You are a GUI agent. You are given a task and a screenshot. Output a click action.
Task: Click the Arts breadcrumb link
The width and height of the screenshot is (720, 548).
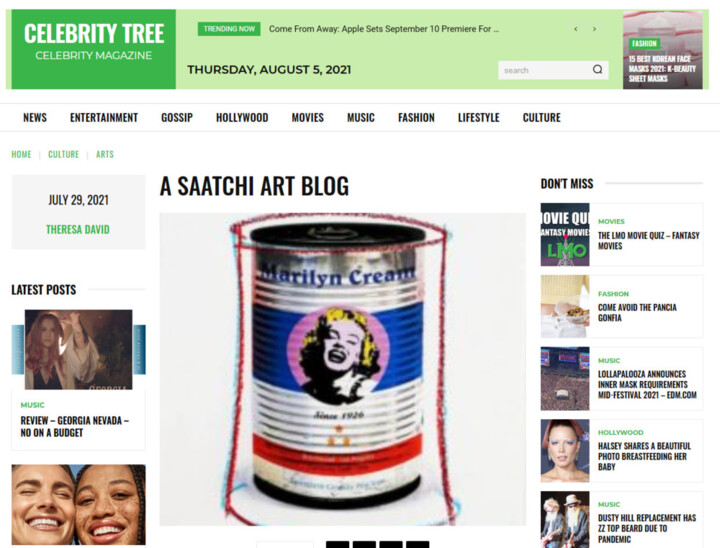coord(105,154)
